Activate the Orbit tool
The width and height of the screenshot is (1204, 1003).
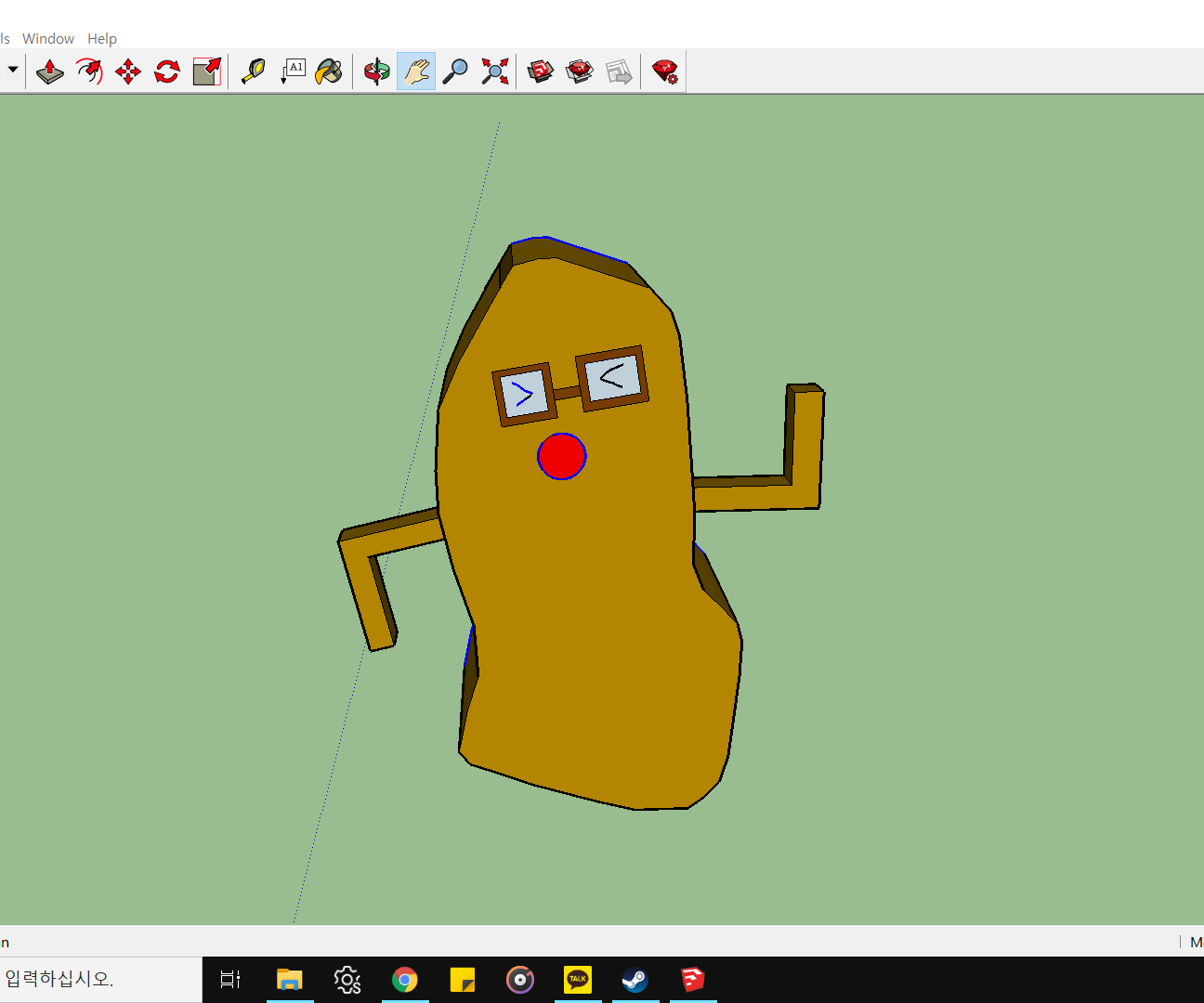[376, 71]
